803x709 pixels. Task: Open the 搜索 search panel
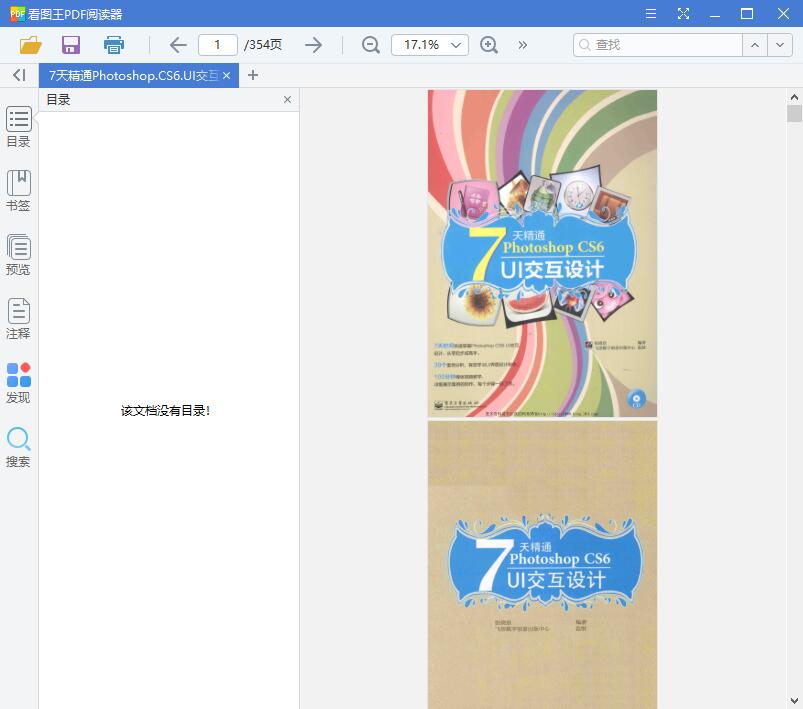[18, 447]
